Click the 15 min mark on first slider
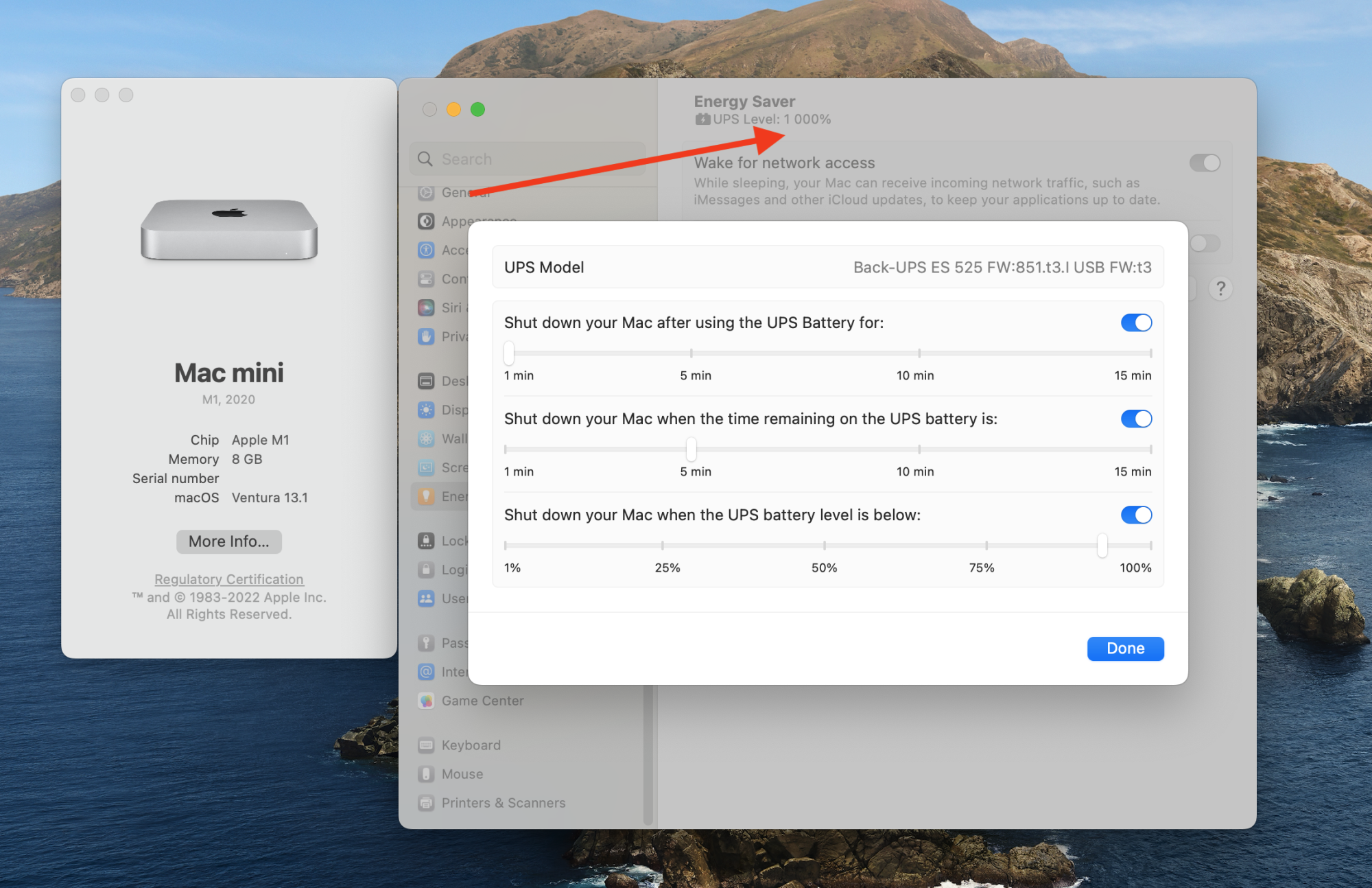The image size is (1372, 888). [x=1150, y=353]
